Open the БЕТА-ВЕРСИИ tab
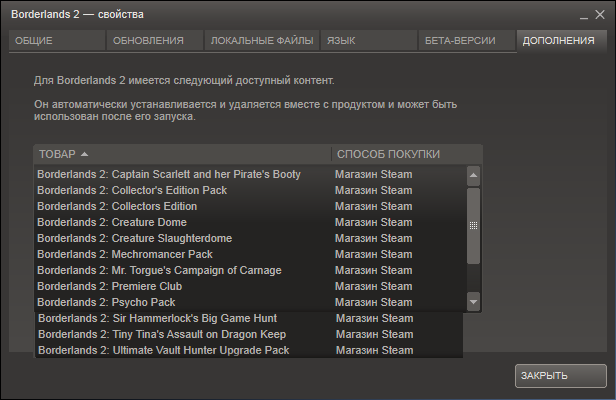 pos(466,41)
